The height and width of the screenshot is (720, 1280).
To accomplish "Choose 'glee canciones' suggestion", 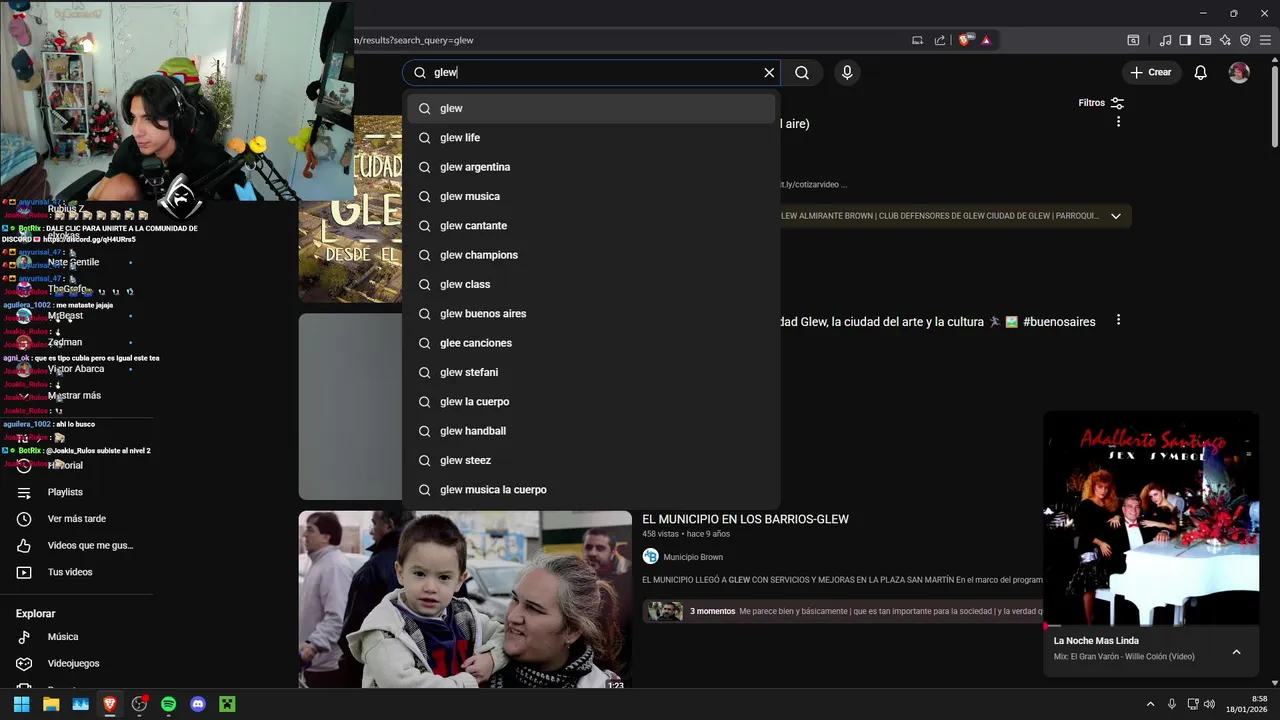I will (591, 343).
